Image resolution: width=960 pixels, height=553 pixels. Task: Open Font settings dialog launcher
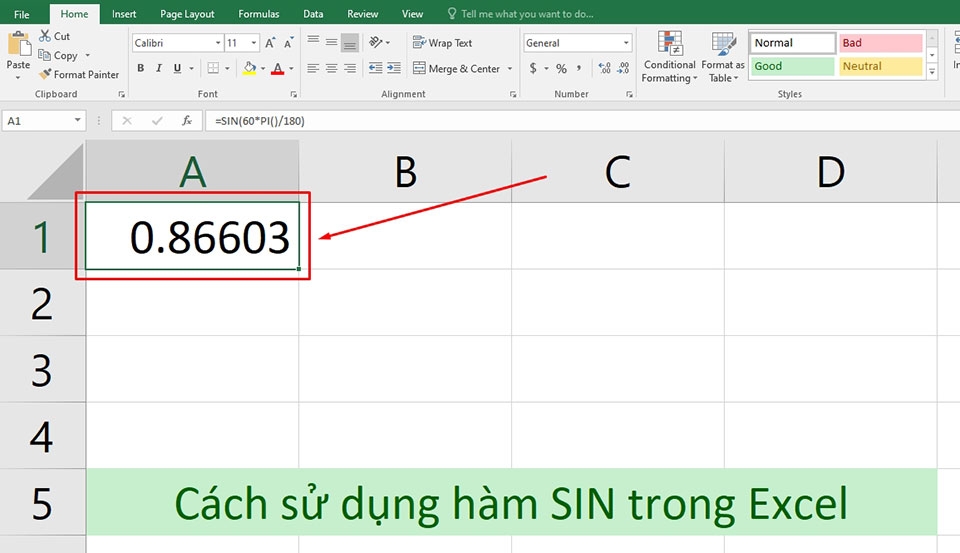pyautogui.click(x=294, y=94)
